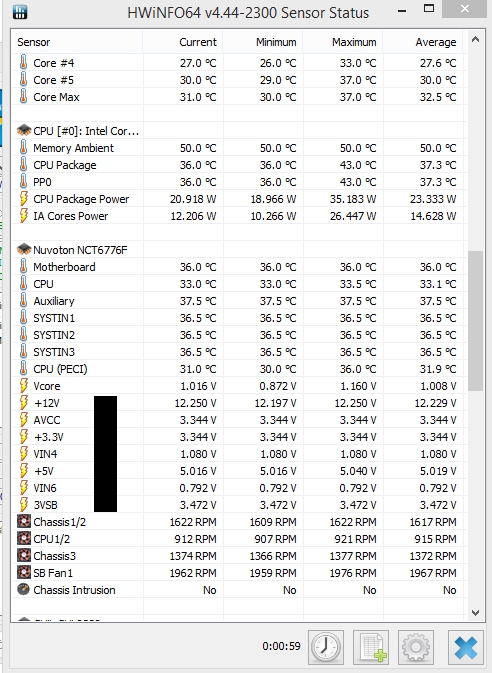Click the 1.160 V maximum Vcore value
The height and width of the screenshot is (673, 492).
point(358,386)
